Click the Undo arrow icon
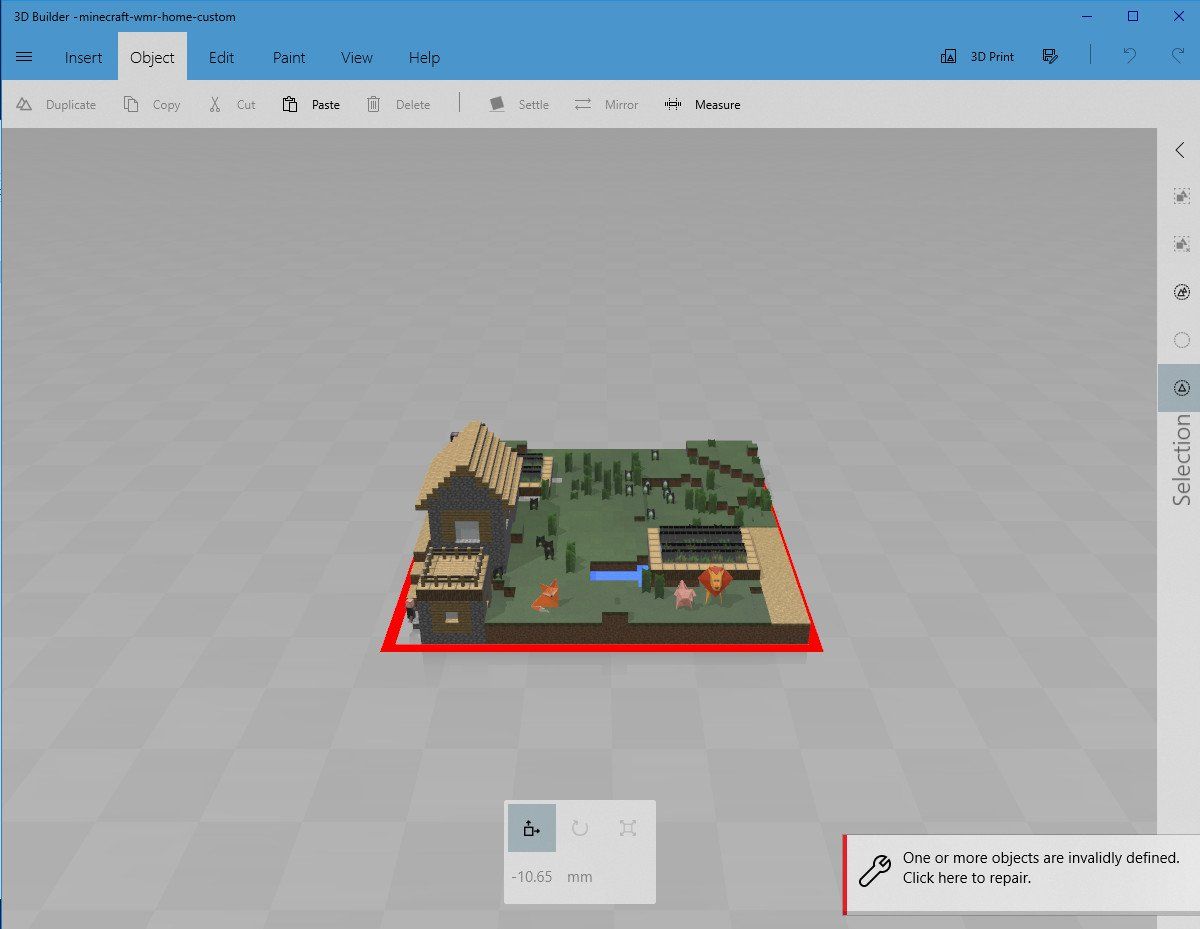The height and width of the screenshot is (929, 1200). [1128, 57]
